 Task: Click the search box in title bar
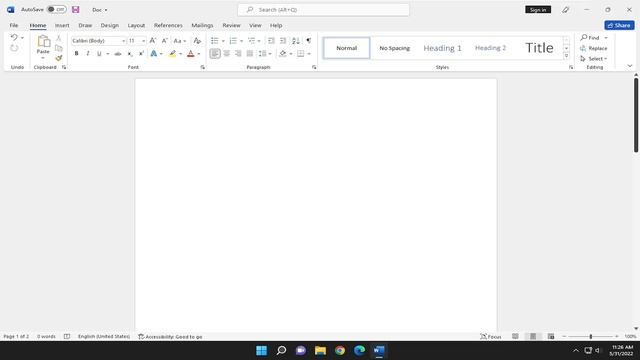pos(324,9)
